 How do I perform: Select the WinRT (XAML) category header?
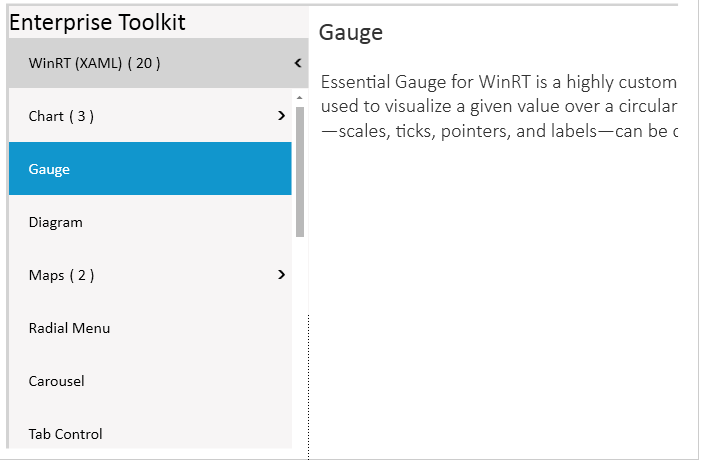click(95, 63)
